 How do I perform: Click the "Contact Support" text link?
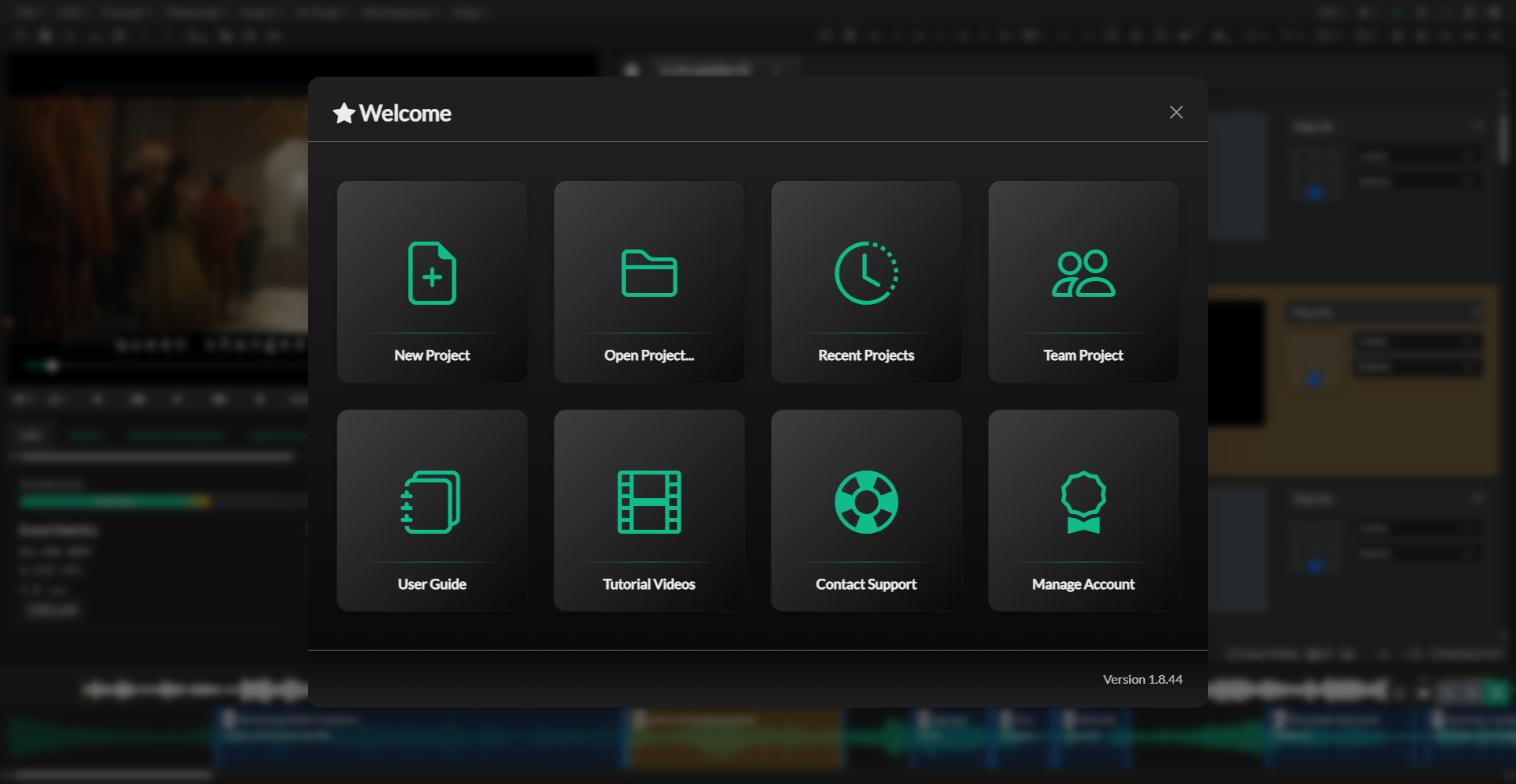[866, 584]
